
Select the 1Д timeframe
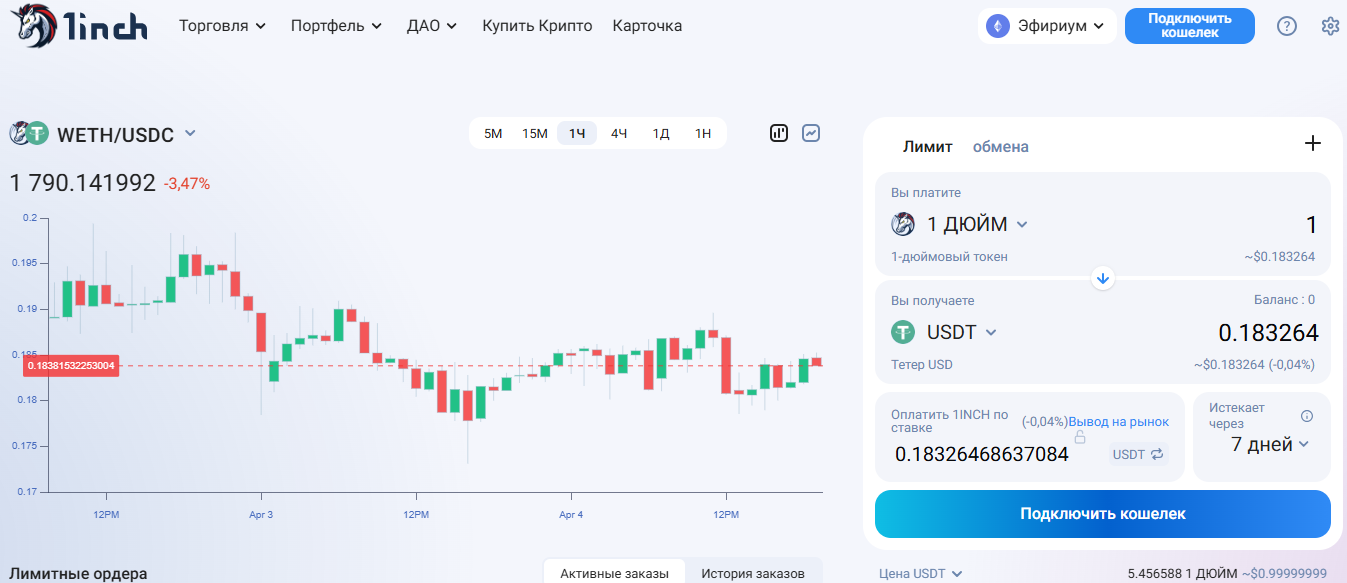pyautogui.click(x=661, y=133)
